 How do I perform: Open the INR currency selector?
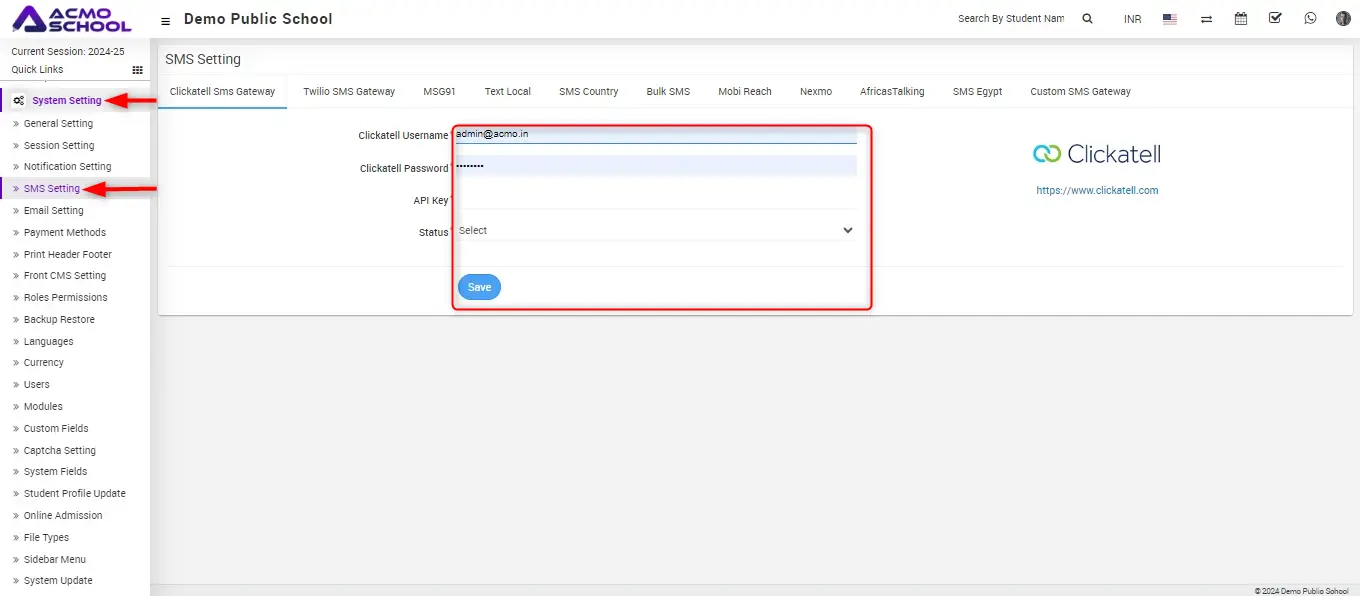1132,19
